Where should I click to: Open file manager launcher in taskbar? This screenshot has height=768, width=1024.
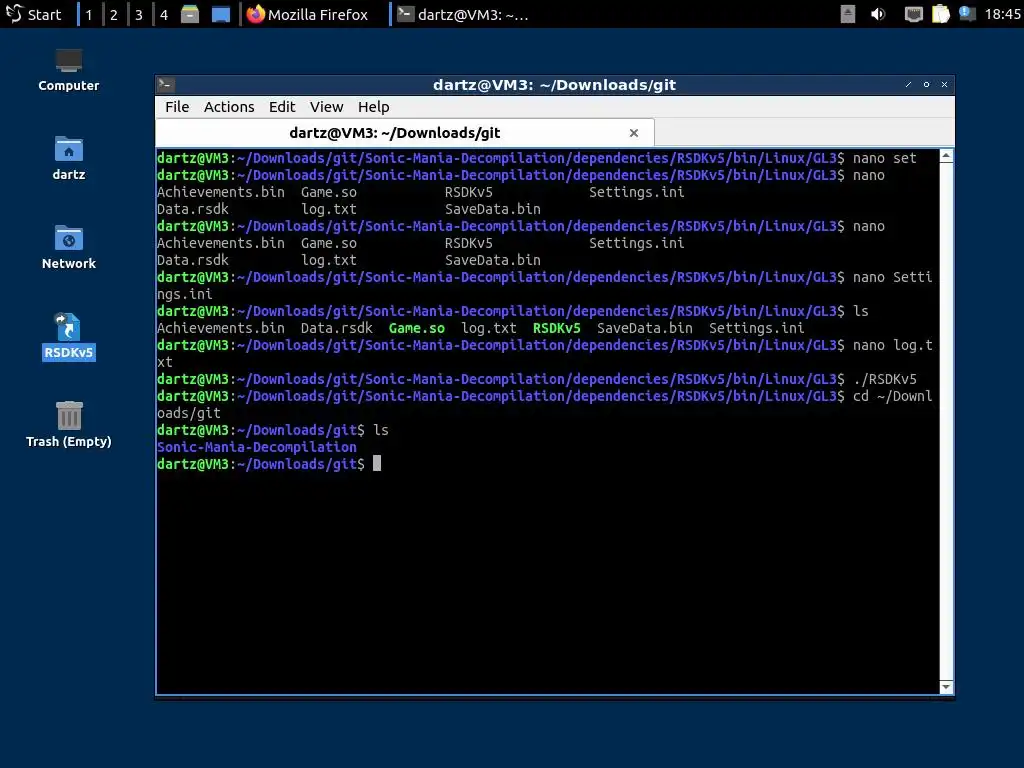tap(190, 14)
